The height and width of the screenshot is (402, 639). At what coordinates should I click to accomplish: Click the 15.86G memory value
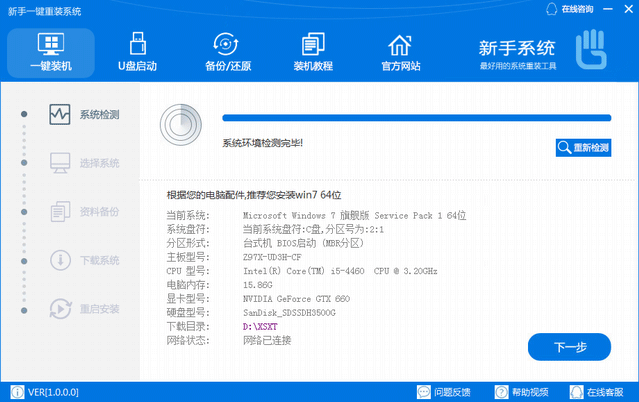[x=258, y=285]
